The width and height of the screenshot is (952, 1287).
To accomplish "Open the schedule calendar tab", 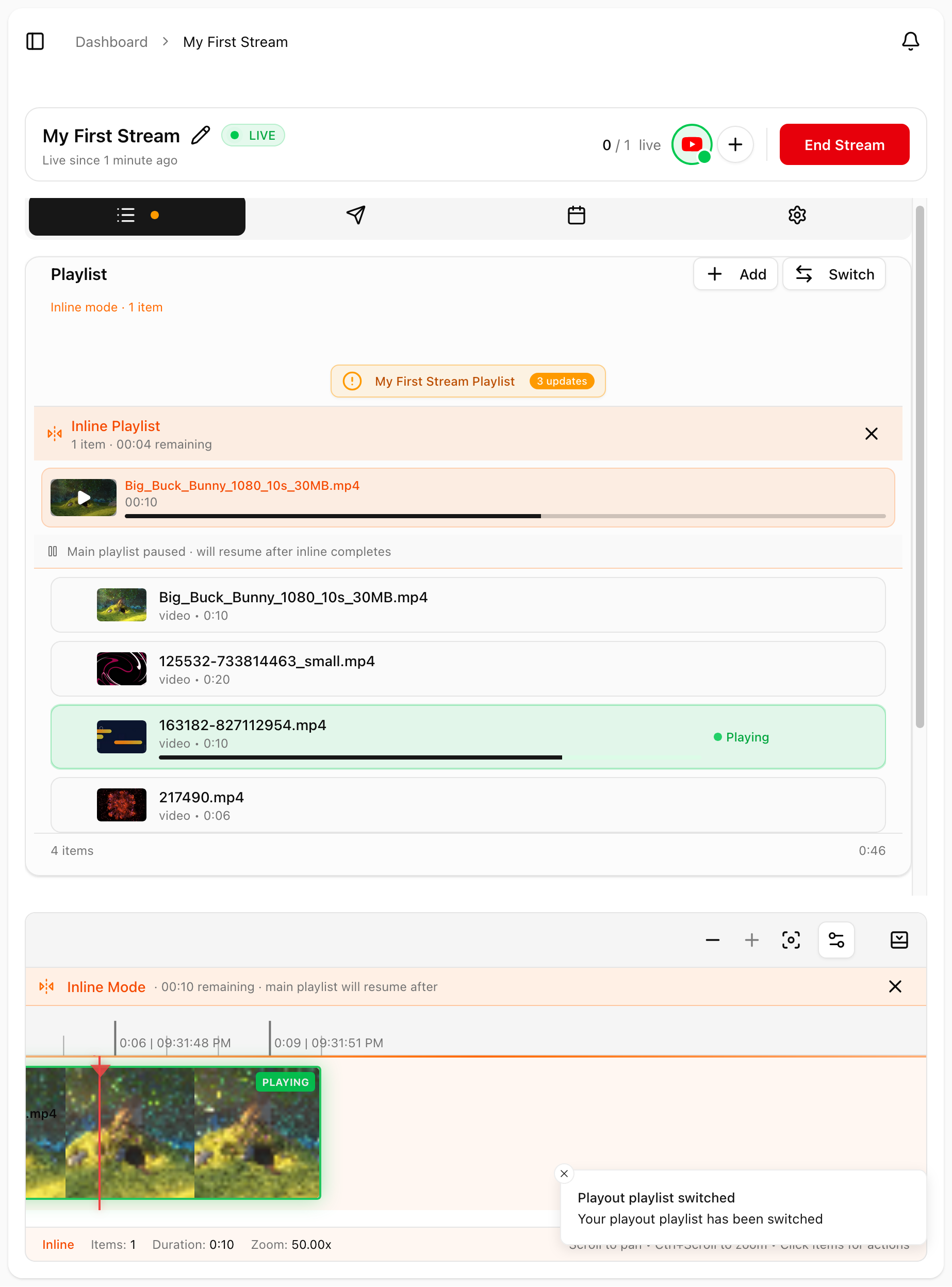I will tap(576, 216).
